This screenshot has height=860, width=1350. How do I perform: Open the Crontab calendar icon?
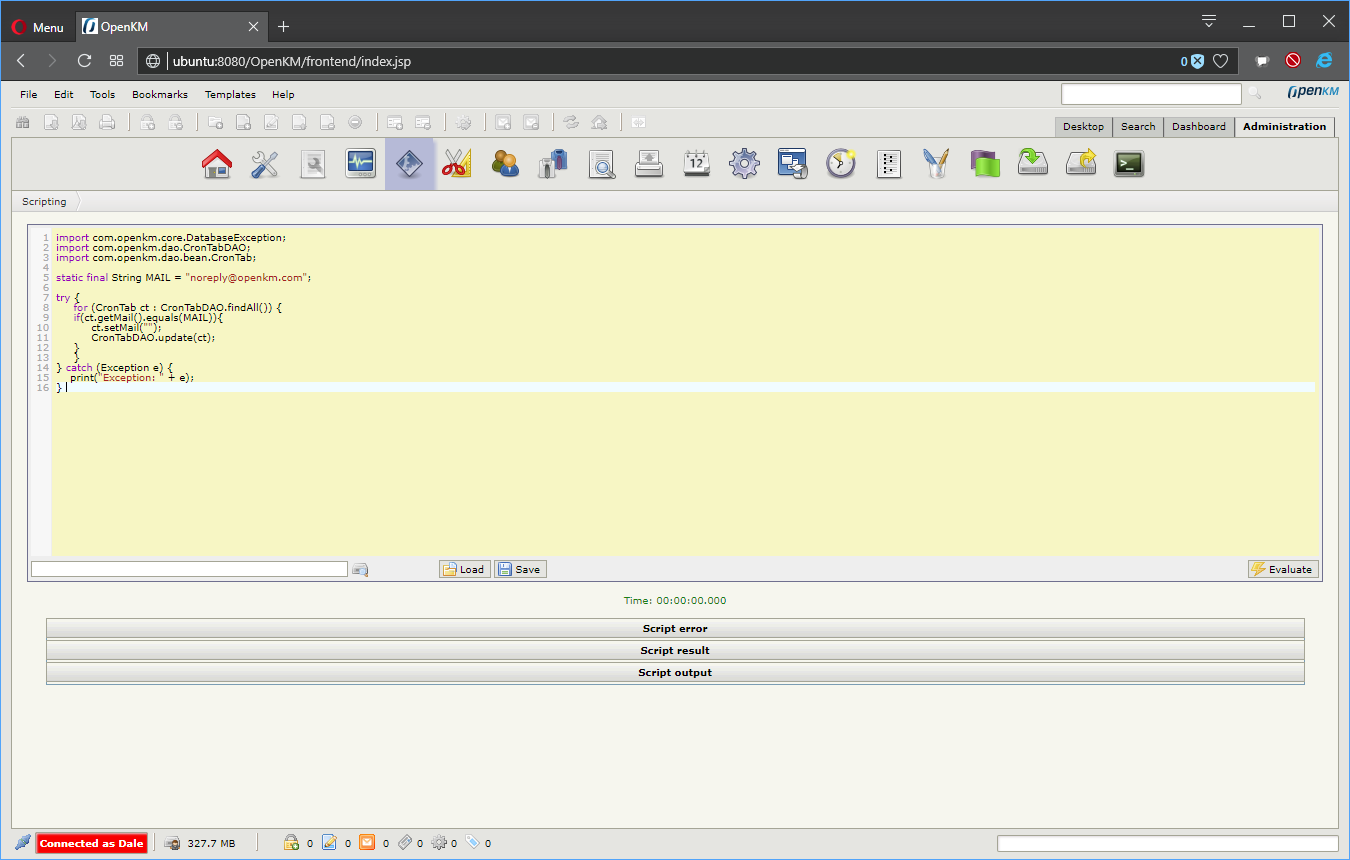697,163
